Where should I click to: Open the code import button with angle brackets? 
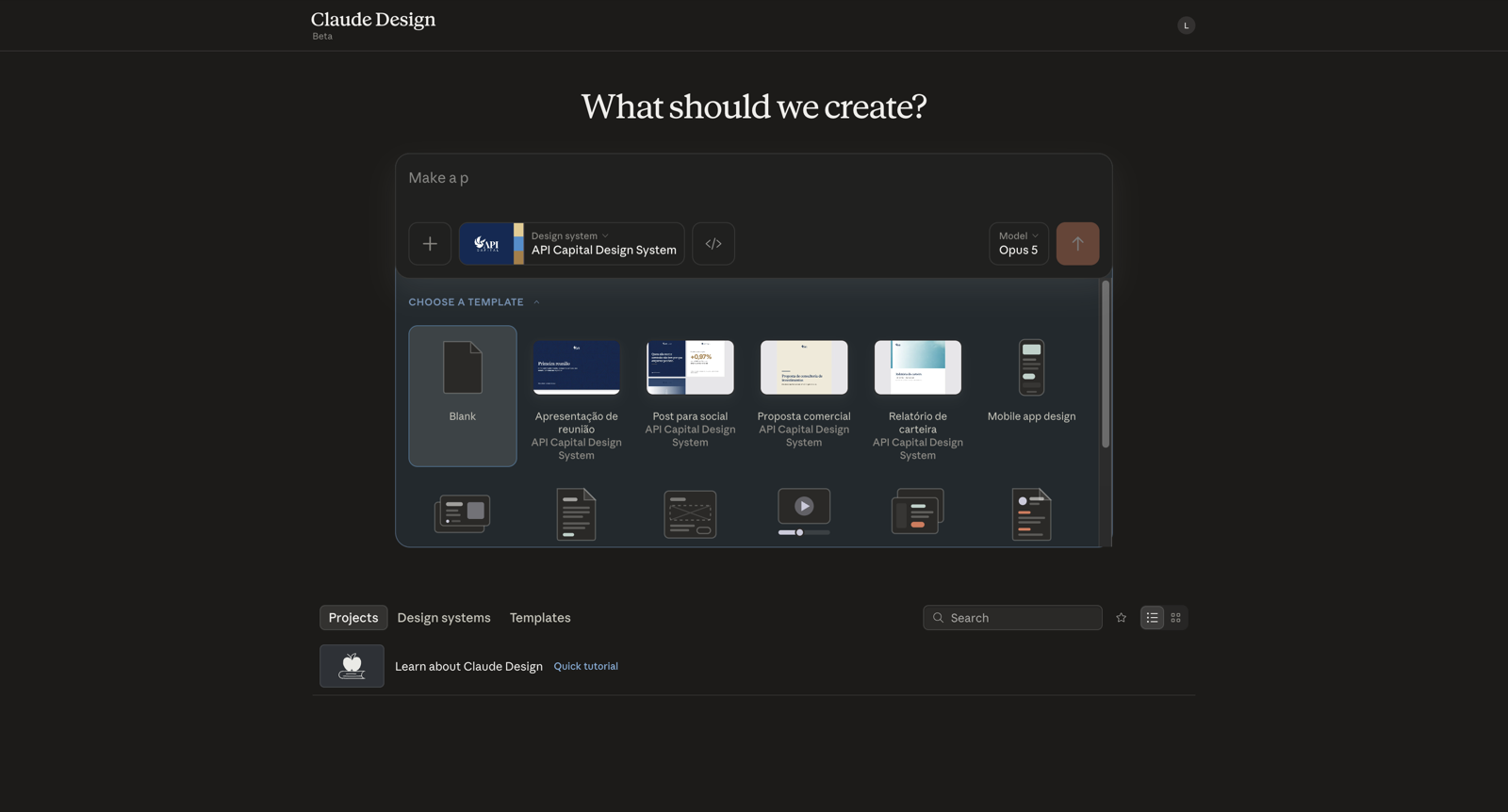pos(713,244)
